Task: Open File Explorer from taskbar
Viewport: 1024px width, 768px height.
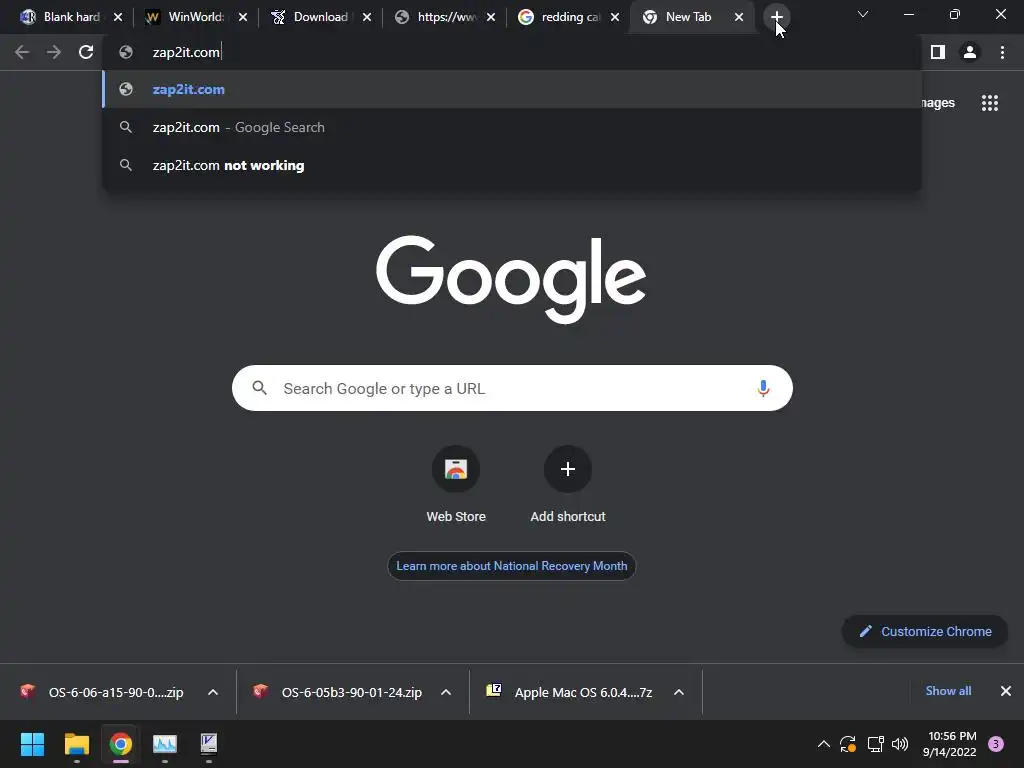Action: point(76,744)
